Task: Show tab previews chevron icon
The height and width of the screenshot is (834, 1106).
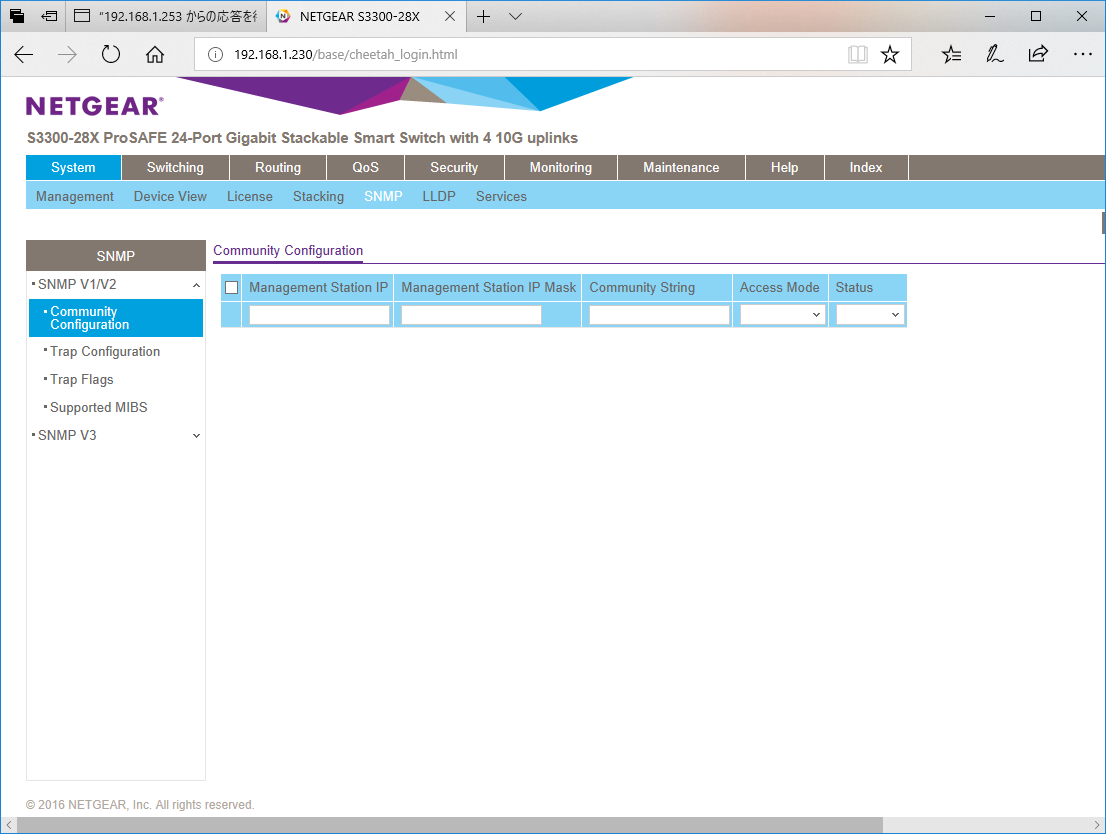Action: 516,16
